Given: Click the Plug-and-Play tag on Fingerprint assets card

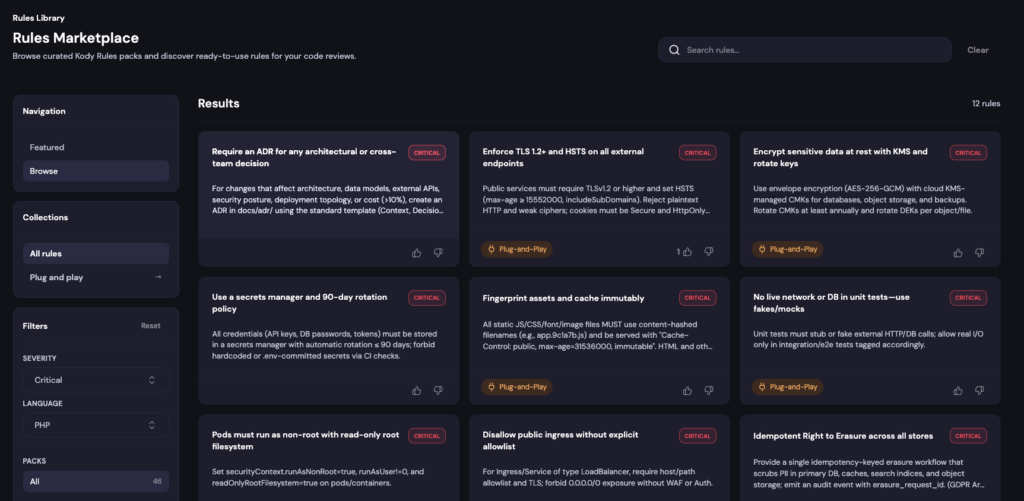Looking at the screenshot, I should pyautogui.click(x=517, y=387).
